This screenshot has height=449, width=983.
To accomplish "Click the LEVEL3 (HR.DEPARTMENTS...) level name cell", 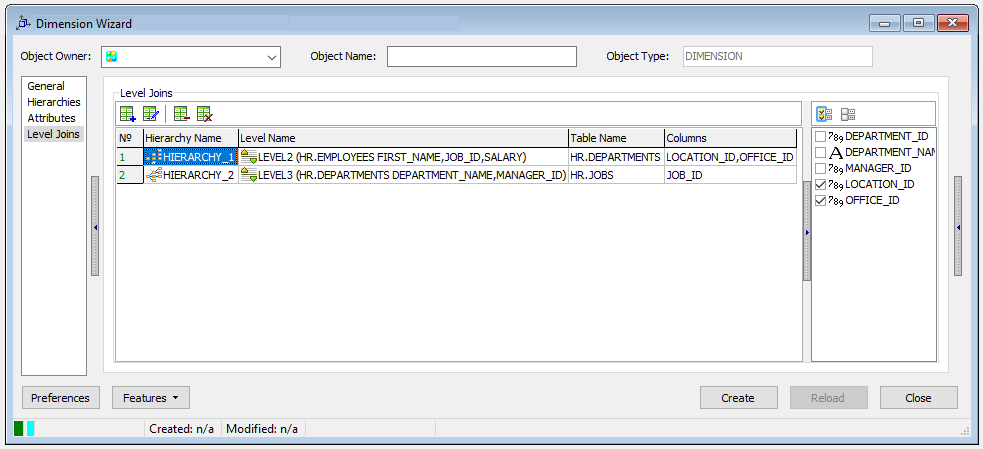I will [x=403, y=176].
